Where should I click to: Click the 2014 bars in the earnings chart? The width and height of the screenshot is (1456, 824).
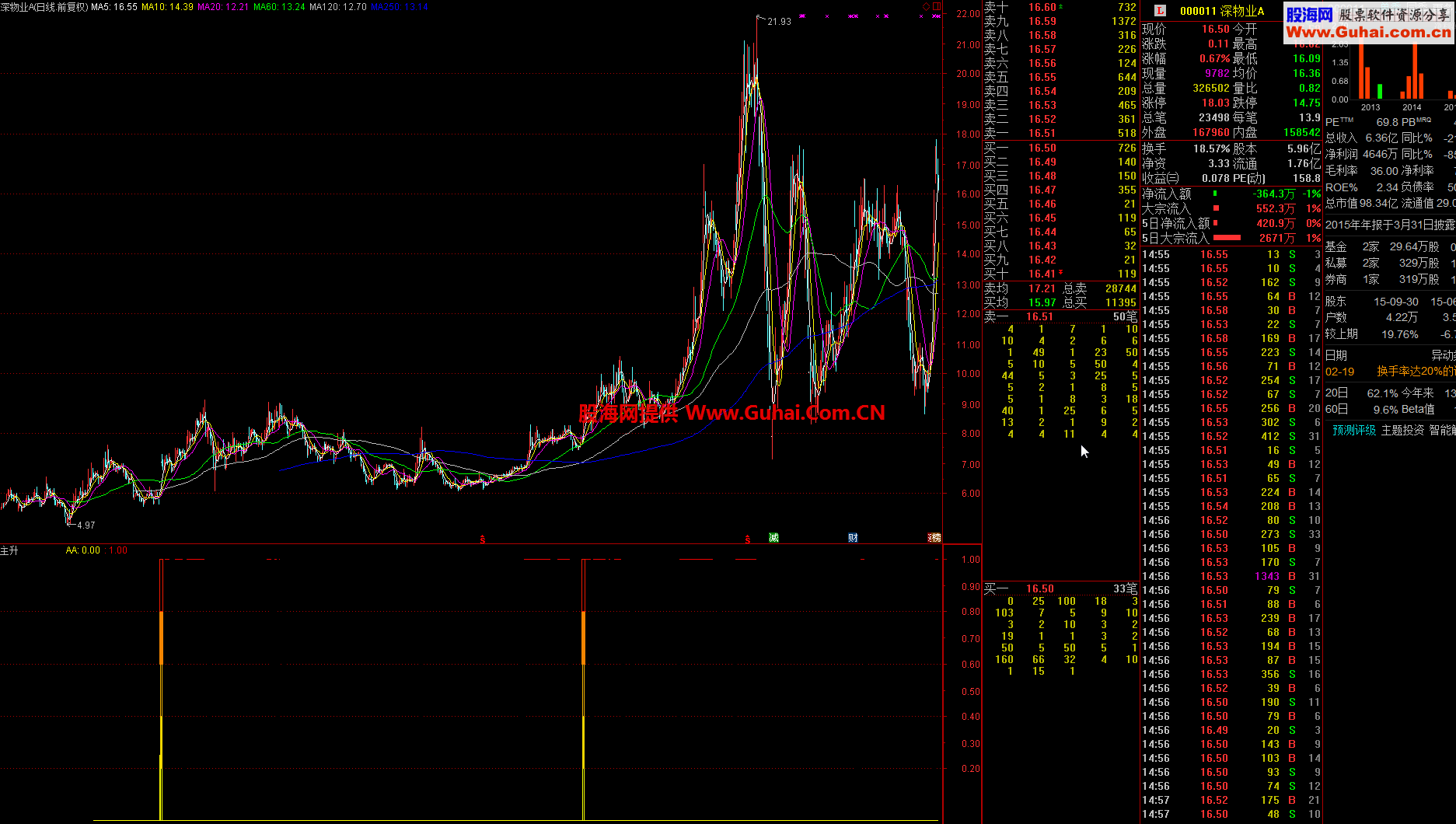point(1412,72)
